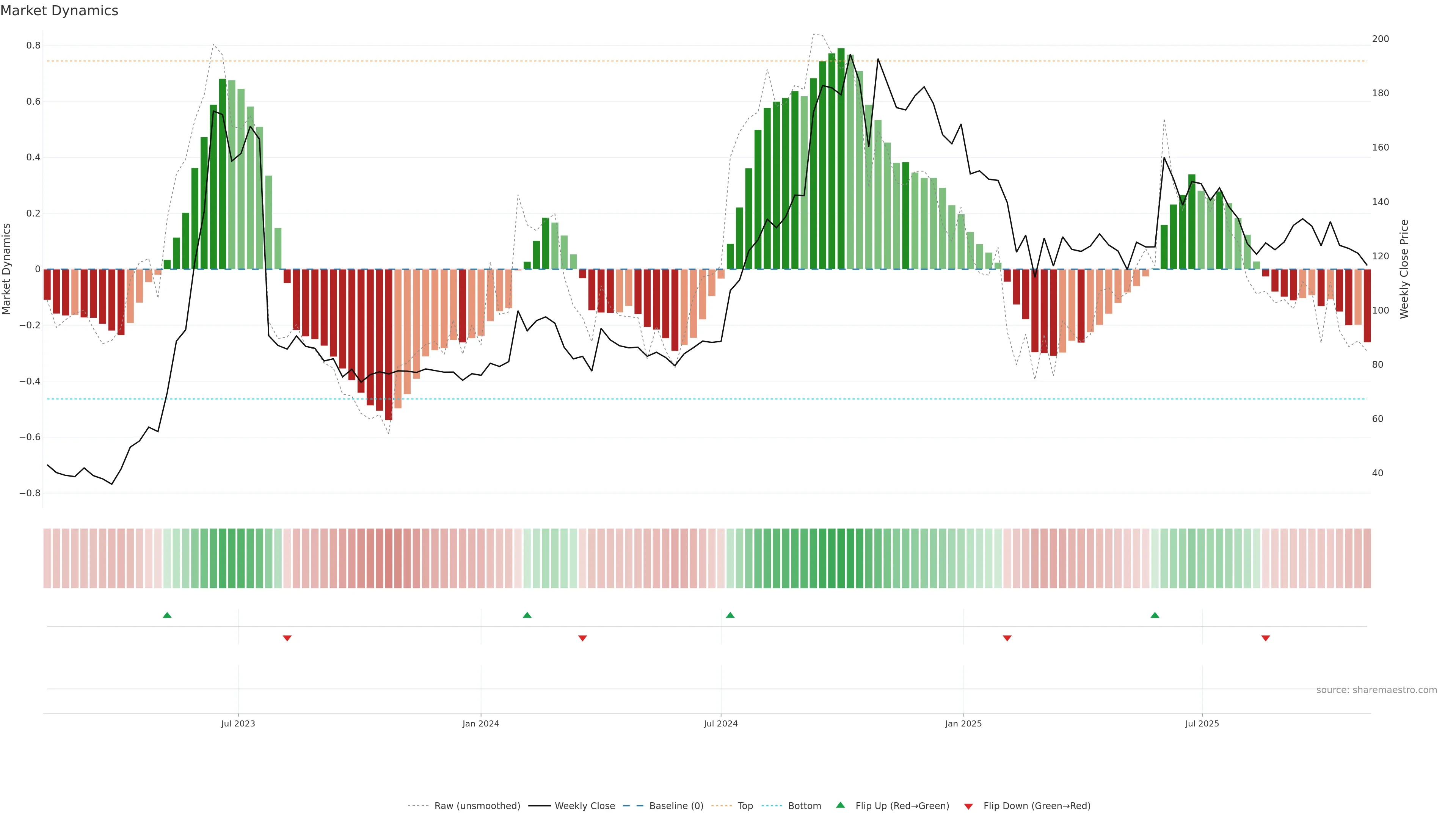Click the flip-down marker after January 2025
Image resolution: width=1456 pixels, height=819 pixels.
[x=1007, y=638]
